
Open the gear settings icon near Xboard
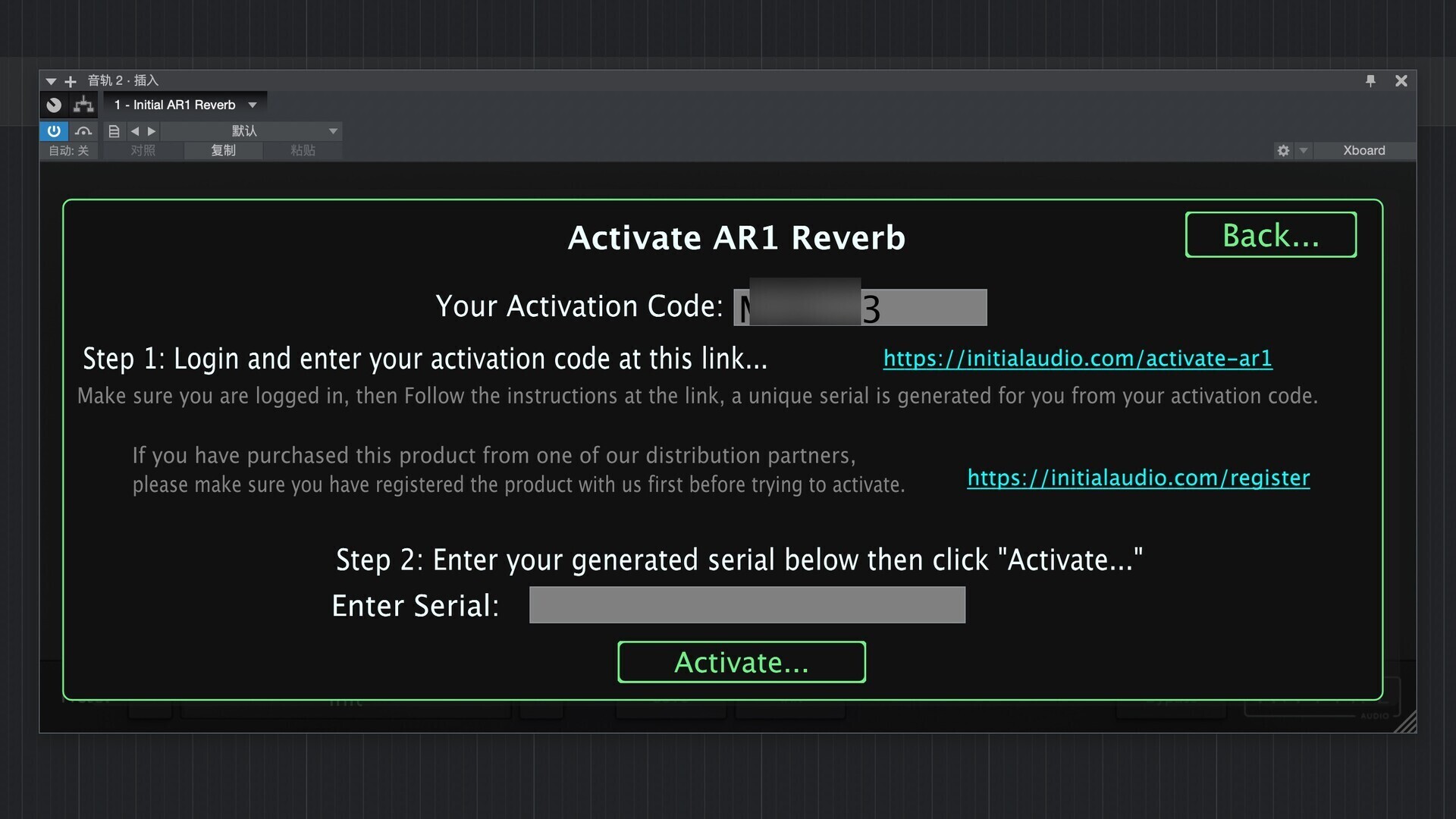1283,150
